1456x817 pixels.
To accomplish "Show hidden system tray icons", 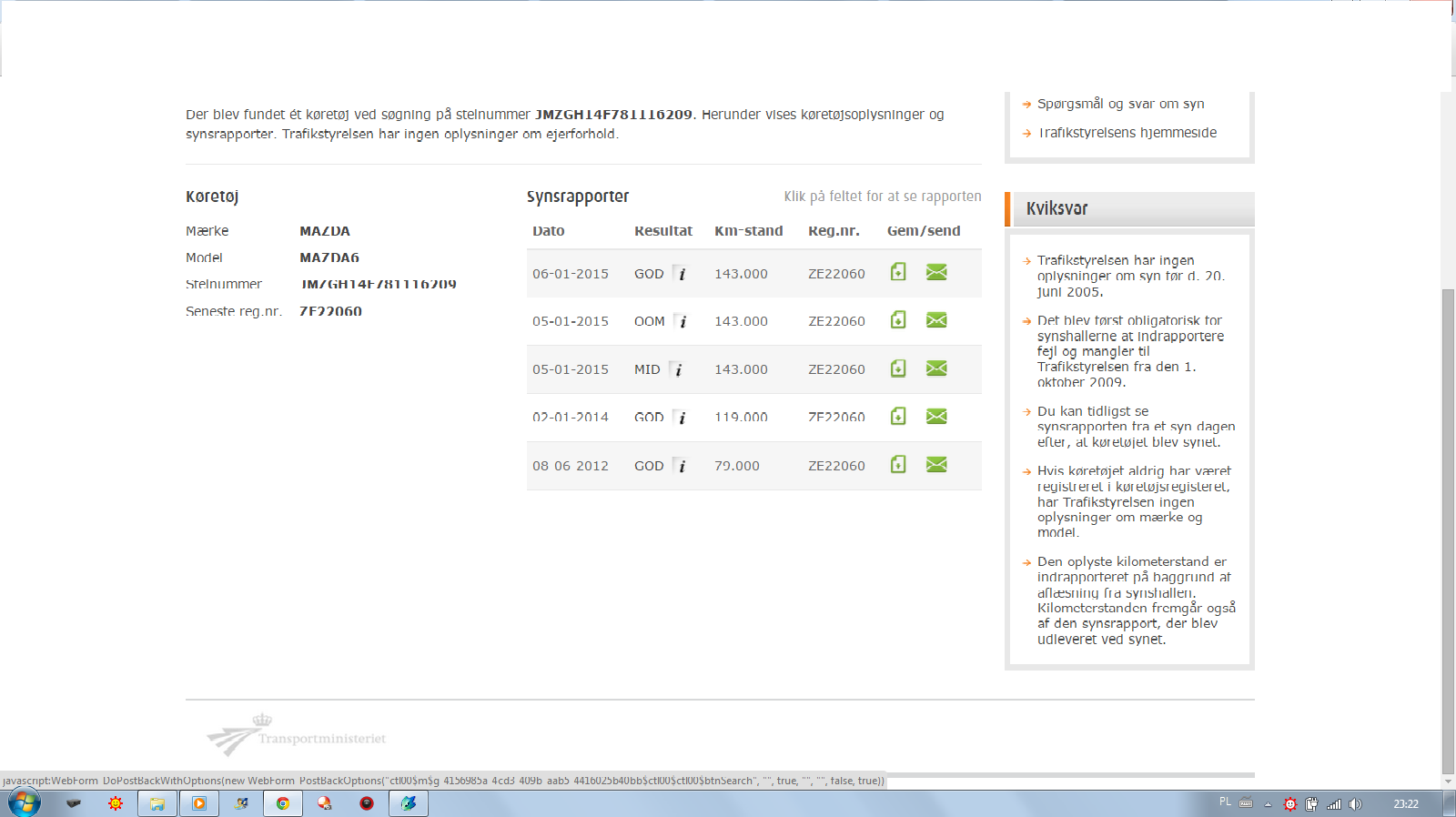I will [1268, 803].
